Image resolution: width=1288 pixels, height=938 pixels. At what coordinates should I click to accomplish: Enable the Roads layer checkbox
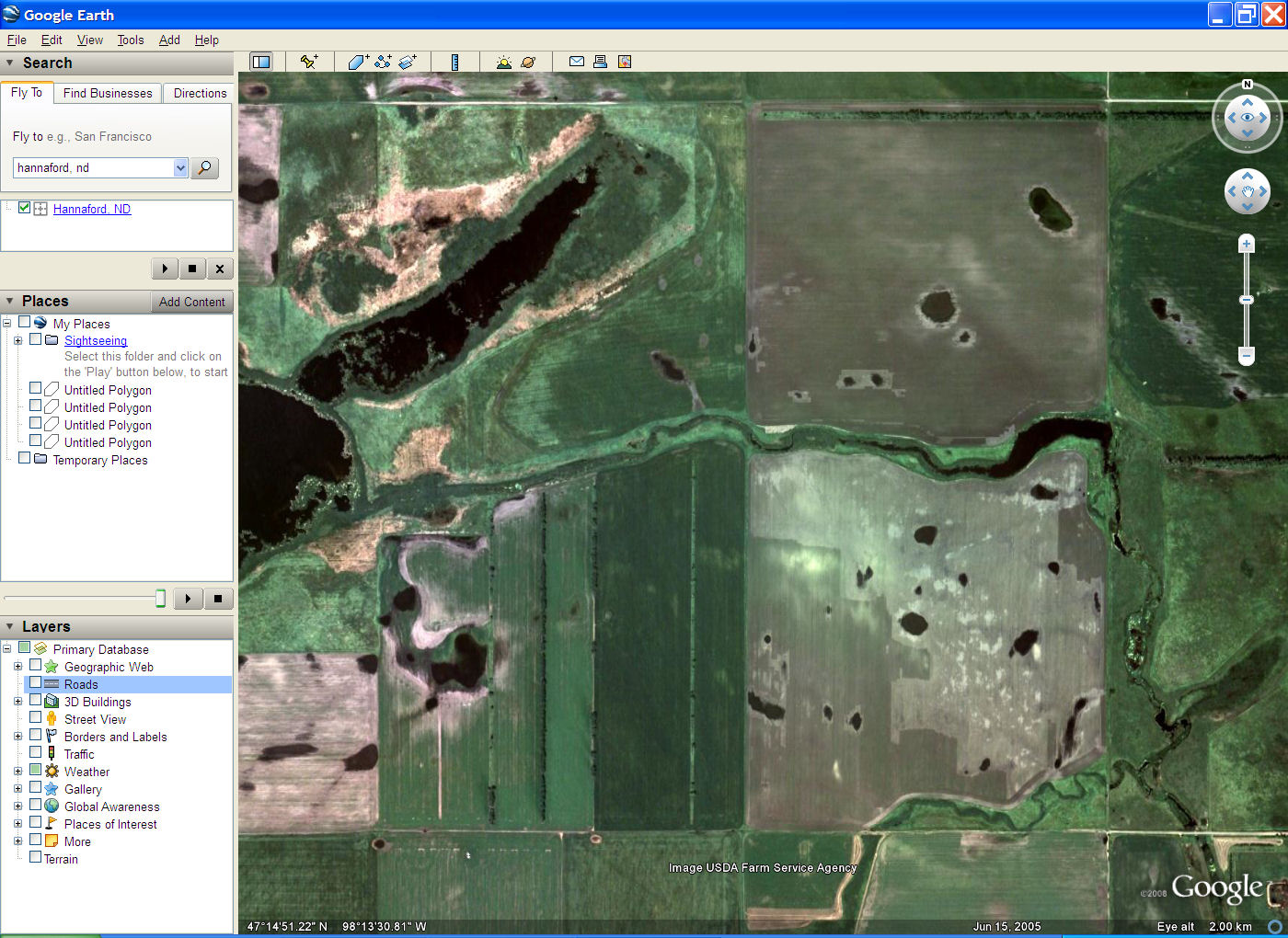coord(36,683)
